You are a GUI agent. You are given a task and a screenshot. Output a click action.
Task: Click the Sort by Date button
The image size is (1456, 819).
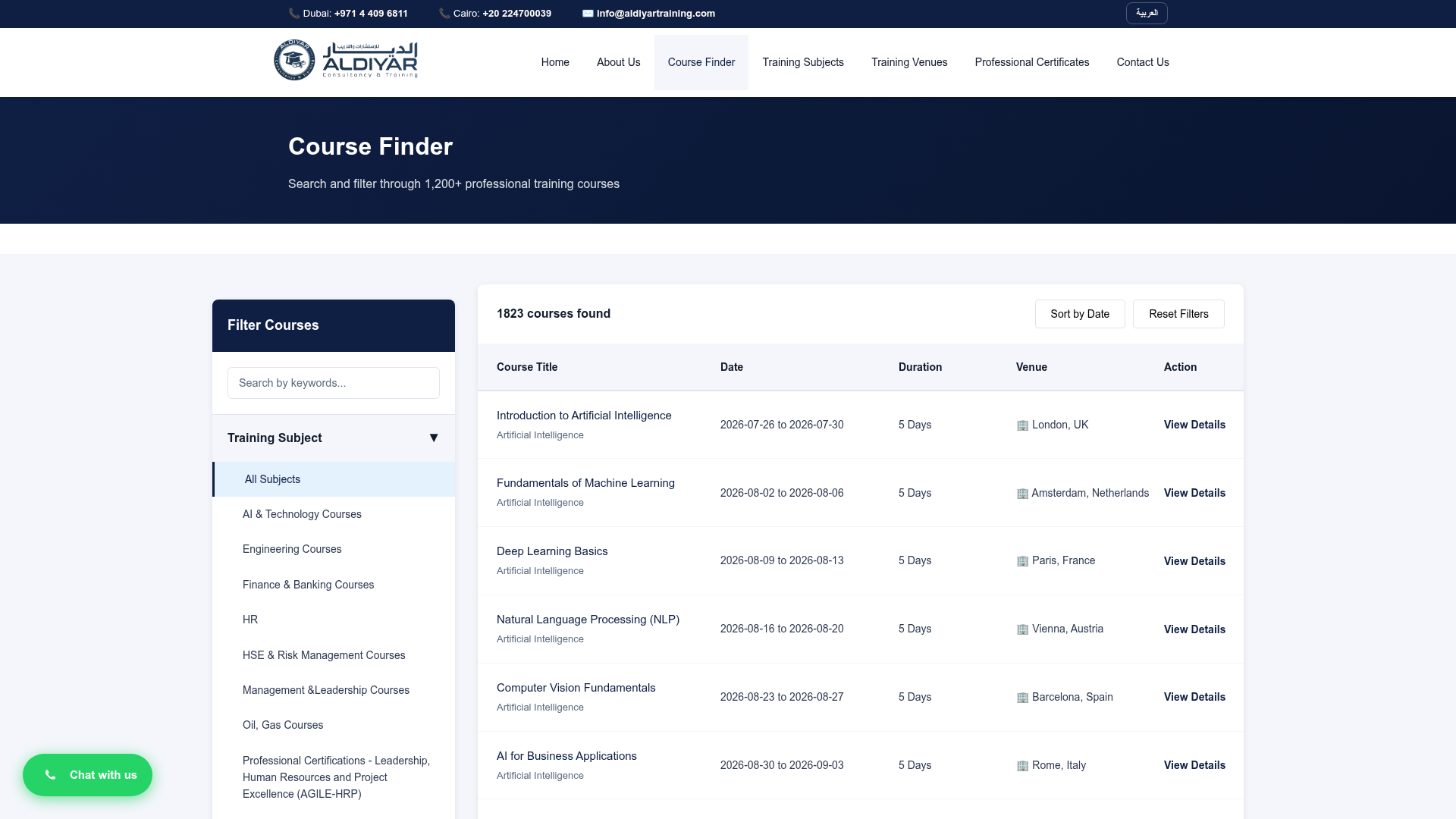click(1080, 314)
